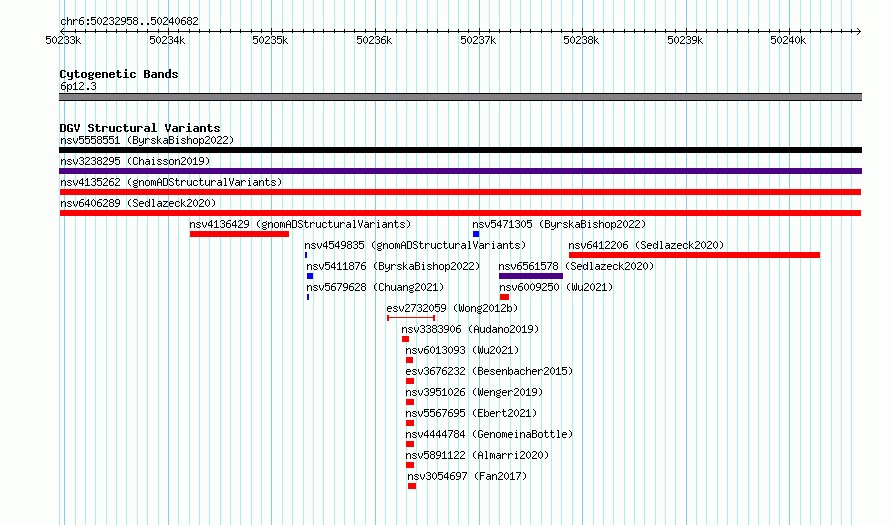Click the 50235k ruler tick label
Screen dimensions: 890x525
pyautogui.click(x=270, y=40)
